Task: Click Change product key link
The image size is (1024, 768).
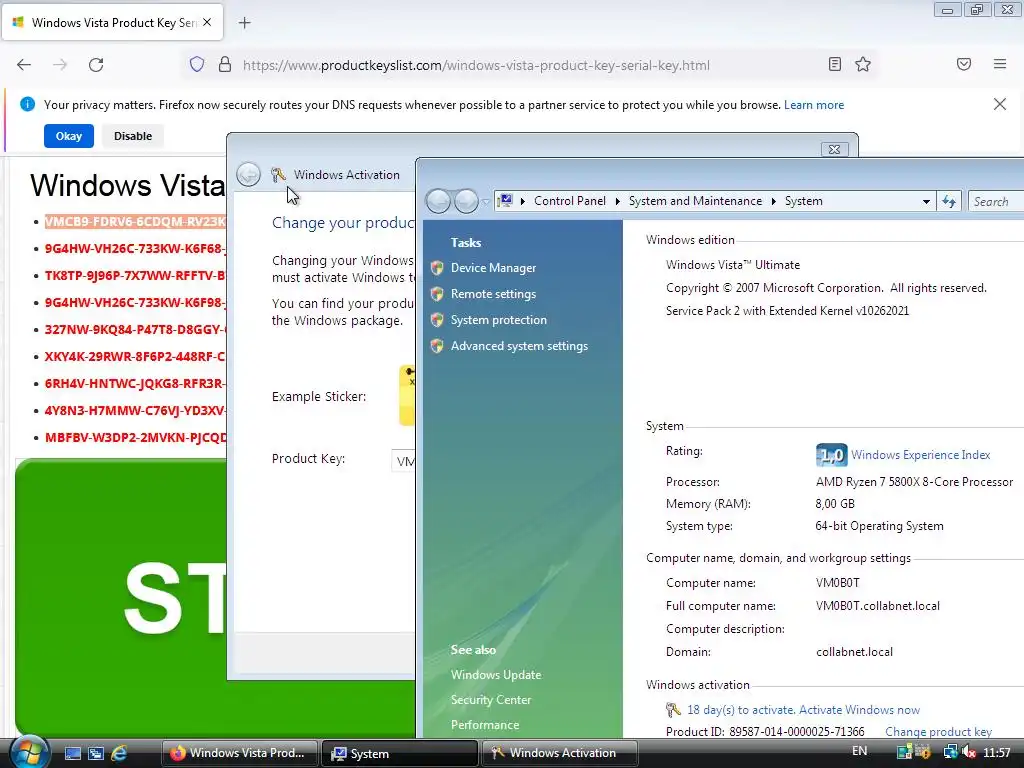Action: click(938, 731)
